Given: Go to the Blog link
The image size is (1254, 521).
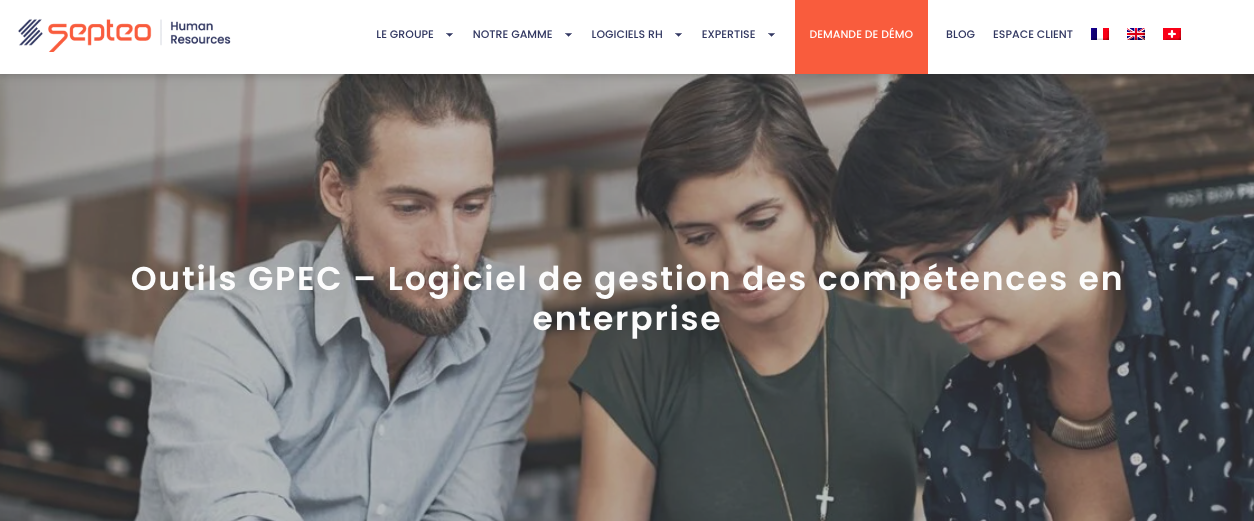Looking at the screenshot, I should point(960,34).
